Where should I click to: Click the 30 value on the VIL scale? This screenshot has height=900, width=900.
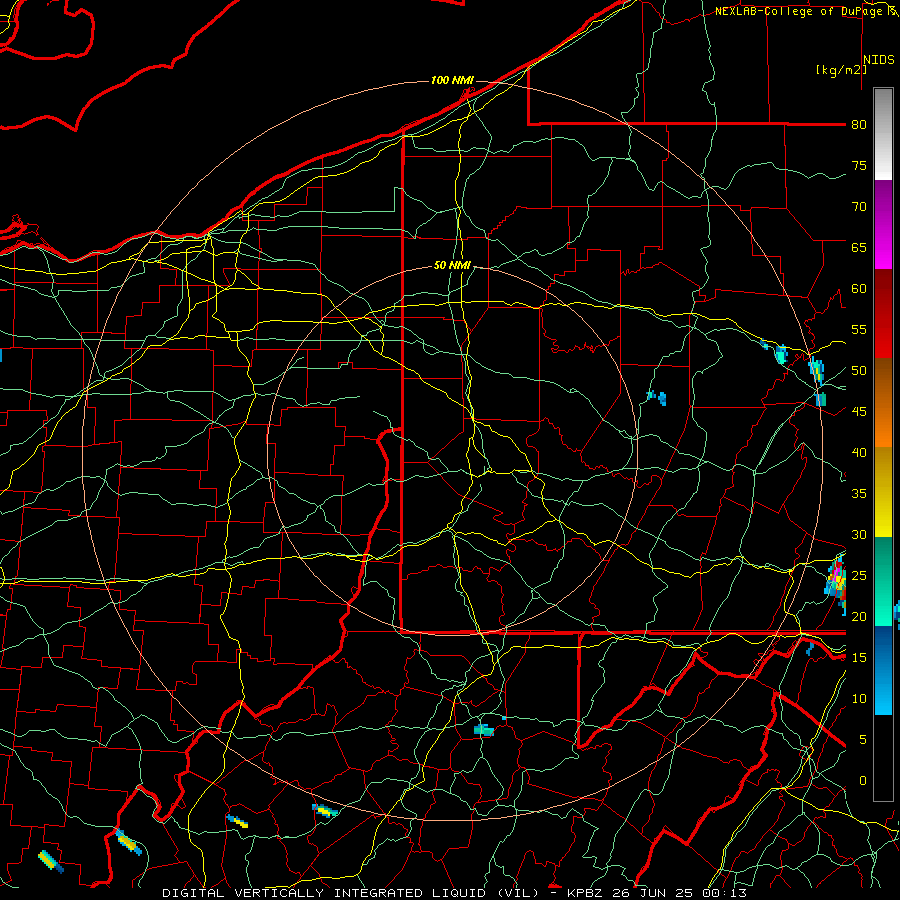pos(859,535)
